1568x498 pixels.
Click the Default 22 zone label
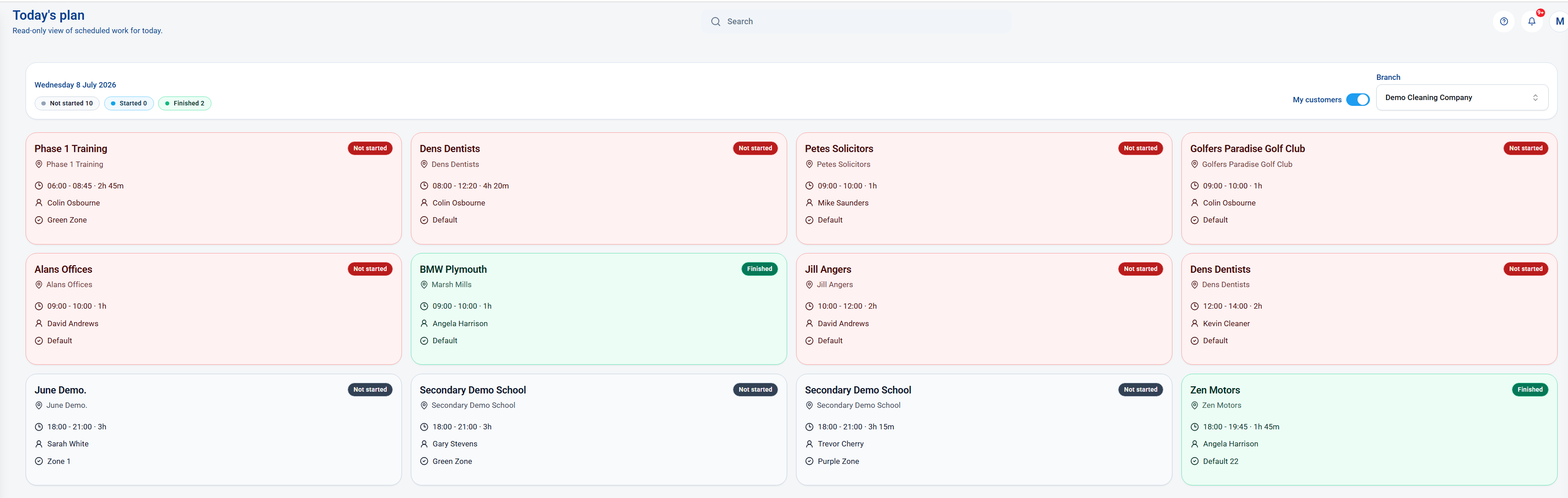(x=1220, y=462)
